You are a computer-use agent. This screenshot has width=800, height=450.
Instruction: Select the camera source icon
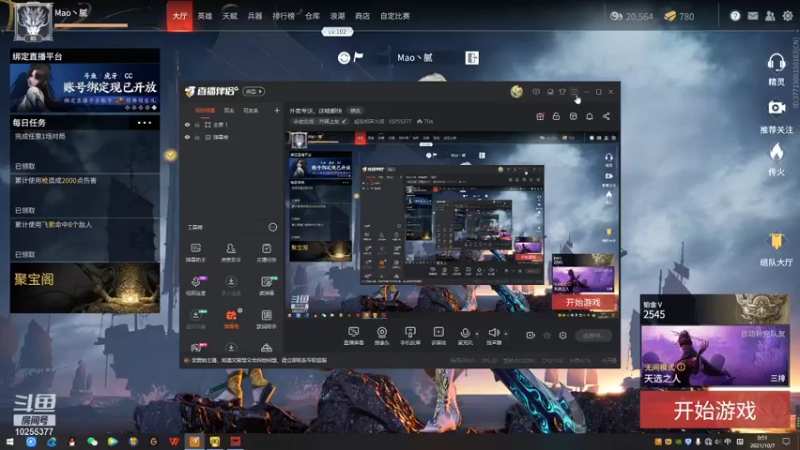click(x=382, y=333)
